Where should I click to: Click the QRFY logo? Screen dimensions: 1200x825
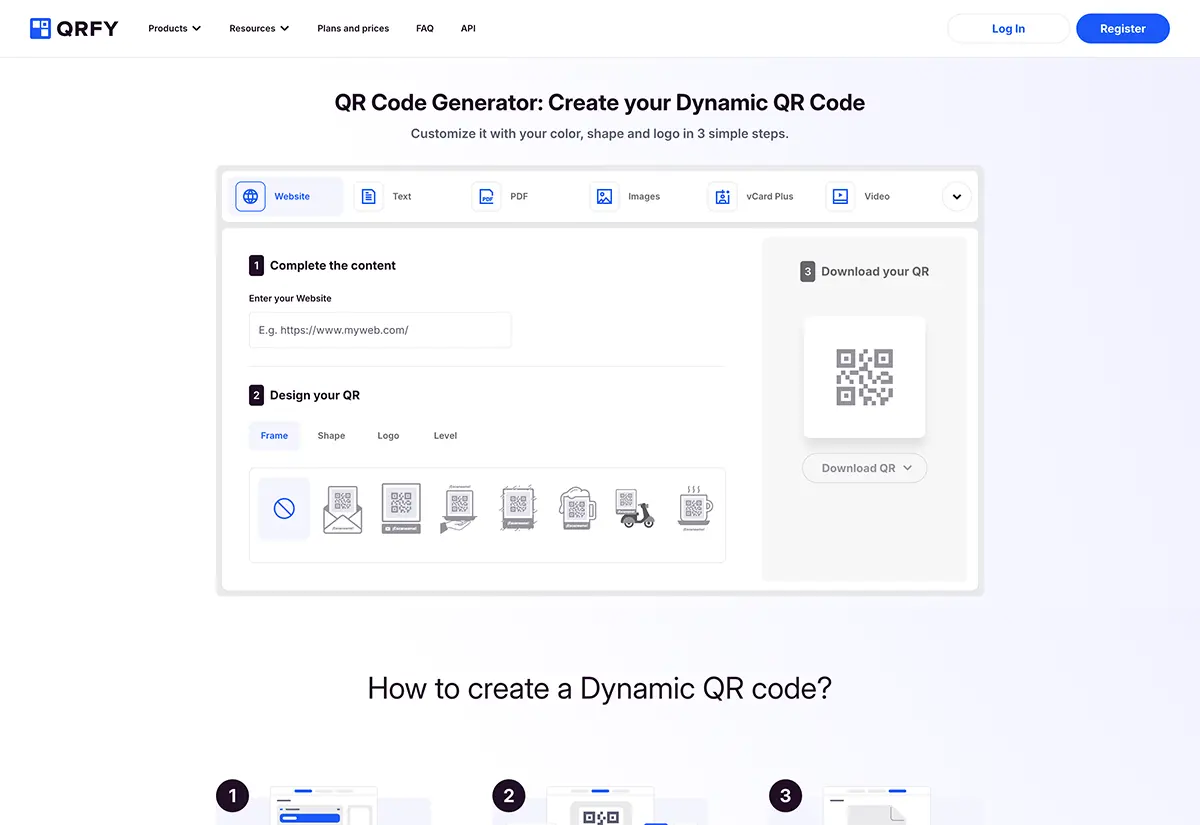[74, 28]
